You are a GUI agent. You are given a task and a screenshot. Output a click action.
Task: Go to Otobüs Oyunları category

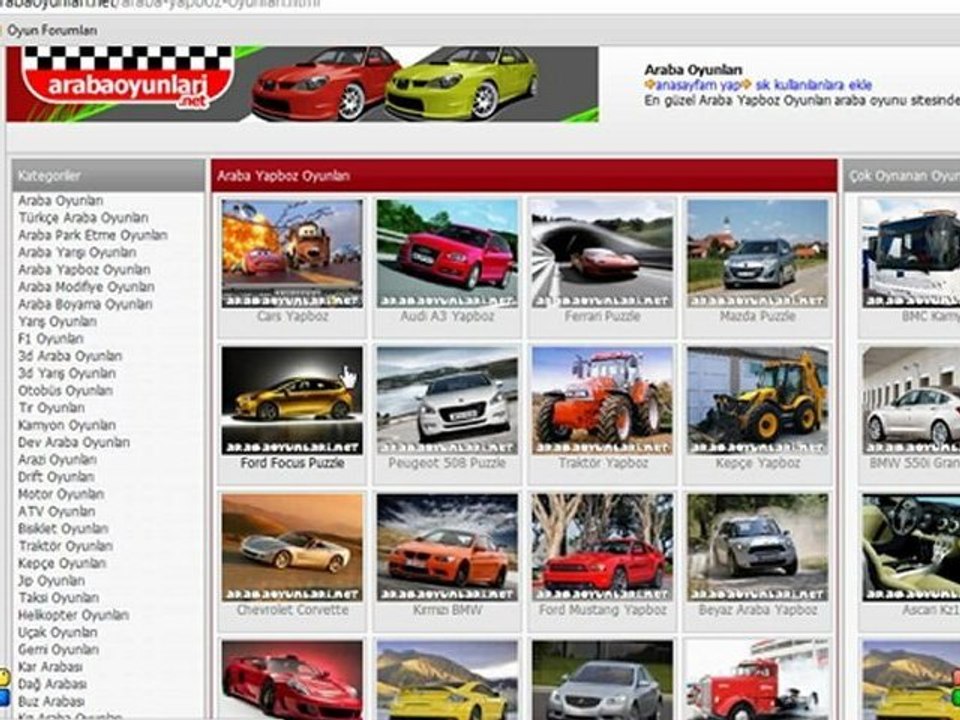click(66, 391)
